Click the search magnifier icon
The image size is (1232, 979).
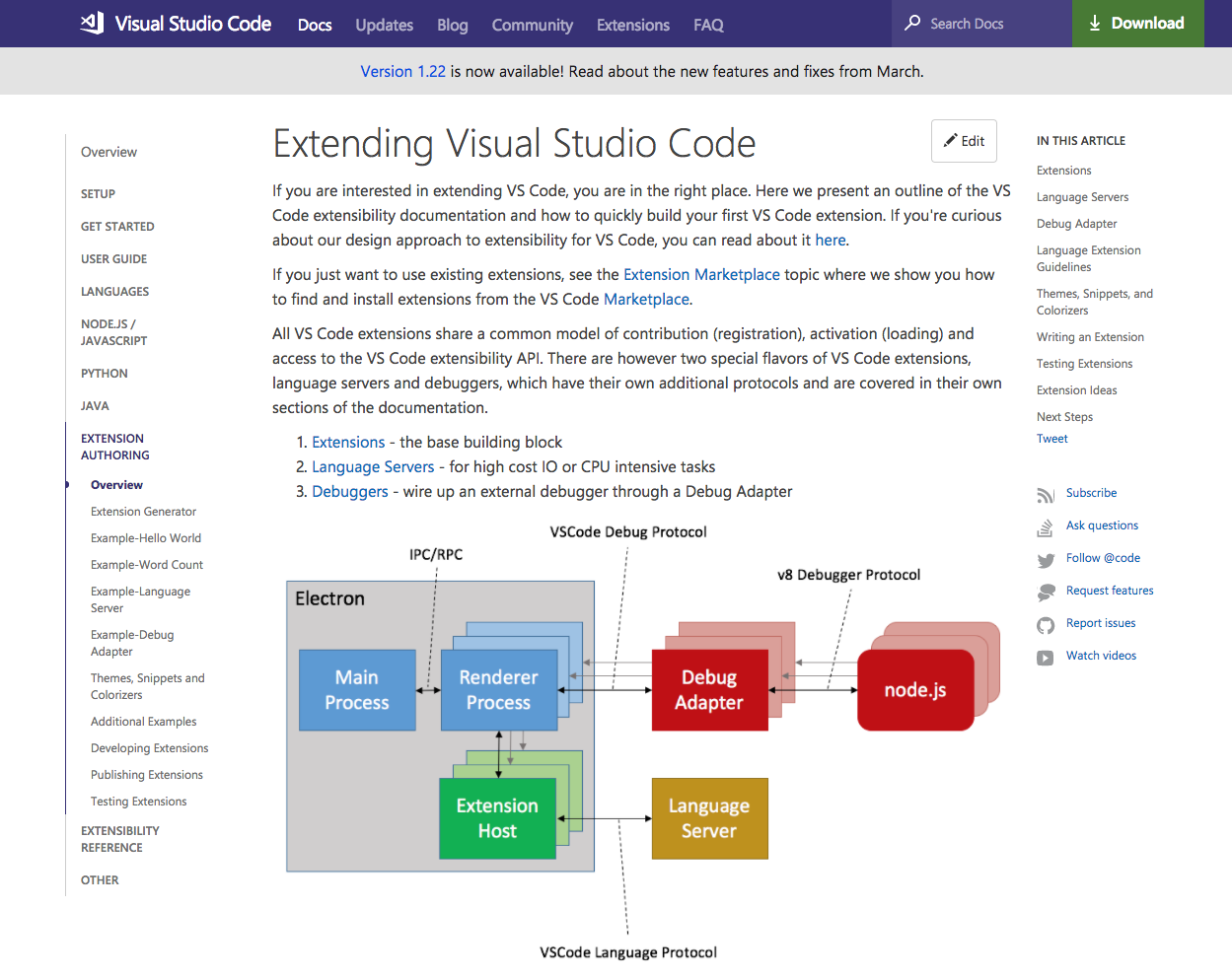(912, 23)
